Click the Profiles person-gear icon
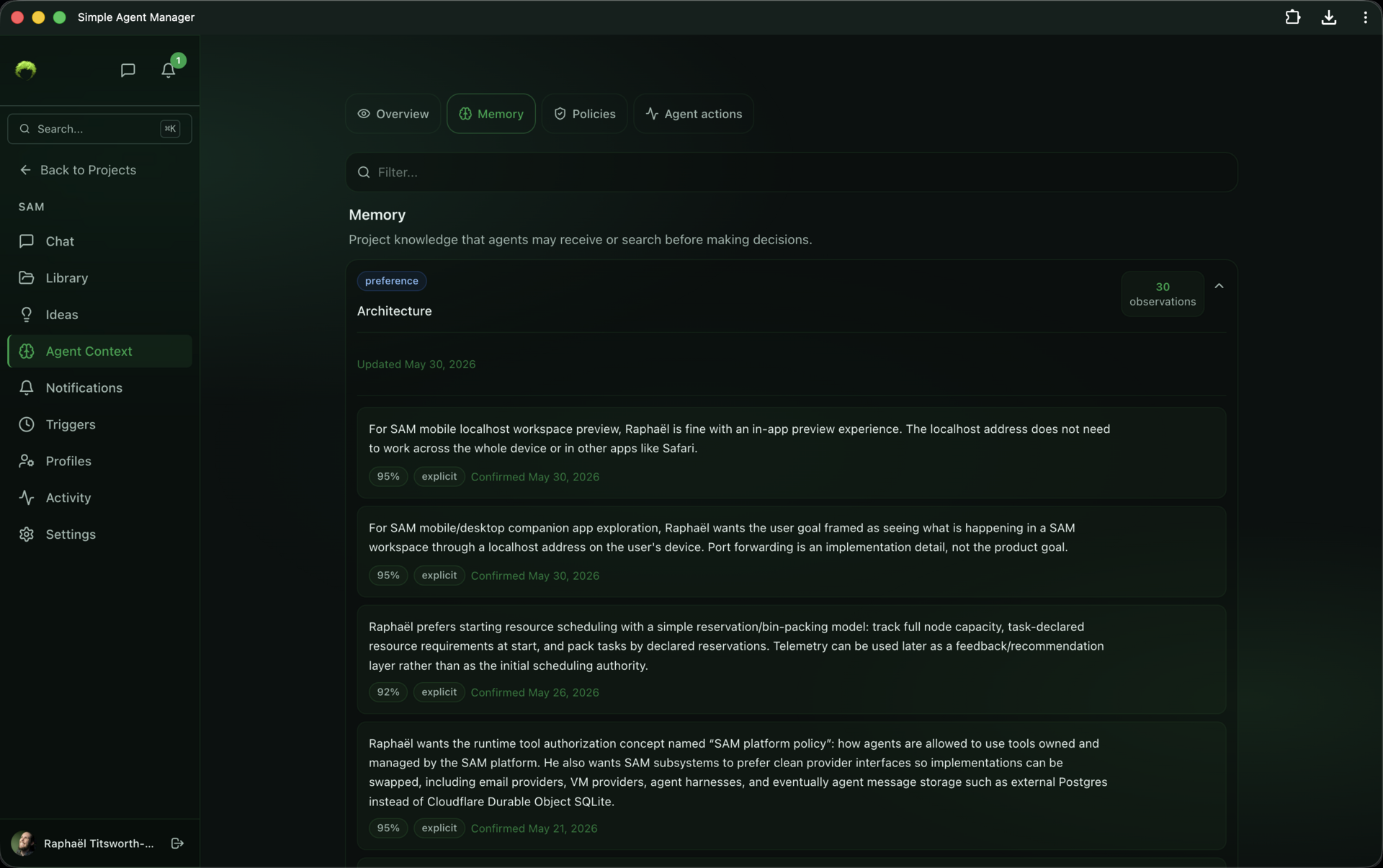 pyautogui.click(x=27, y=461)
